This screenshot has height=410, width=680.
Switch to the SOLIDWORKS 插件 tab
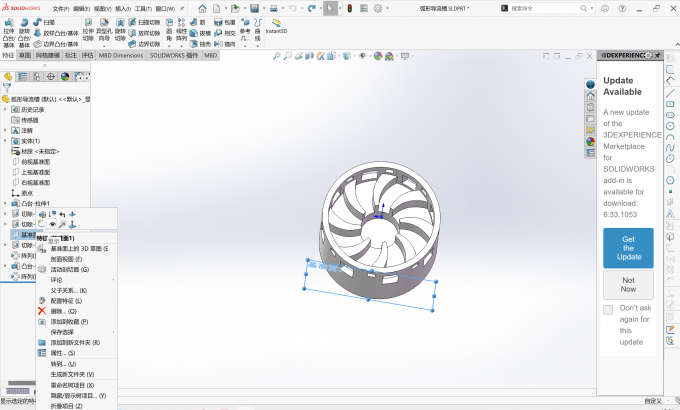(173, 55)
